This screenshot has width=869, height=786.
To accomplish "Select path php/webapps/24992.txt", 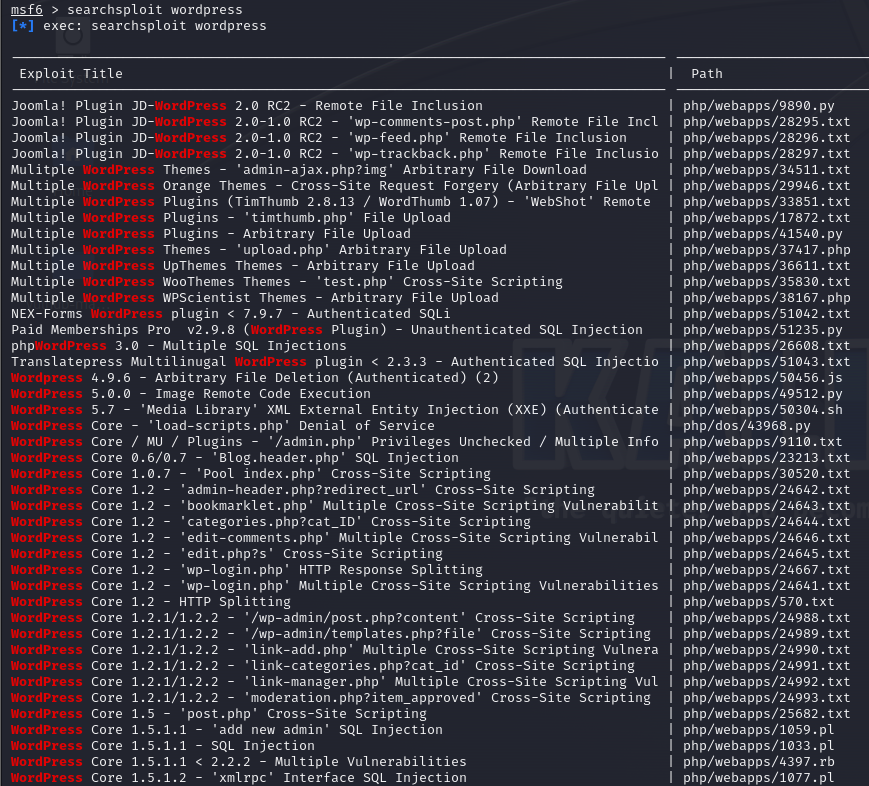I will (766, 682).
